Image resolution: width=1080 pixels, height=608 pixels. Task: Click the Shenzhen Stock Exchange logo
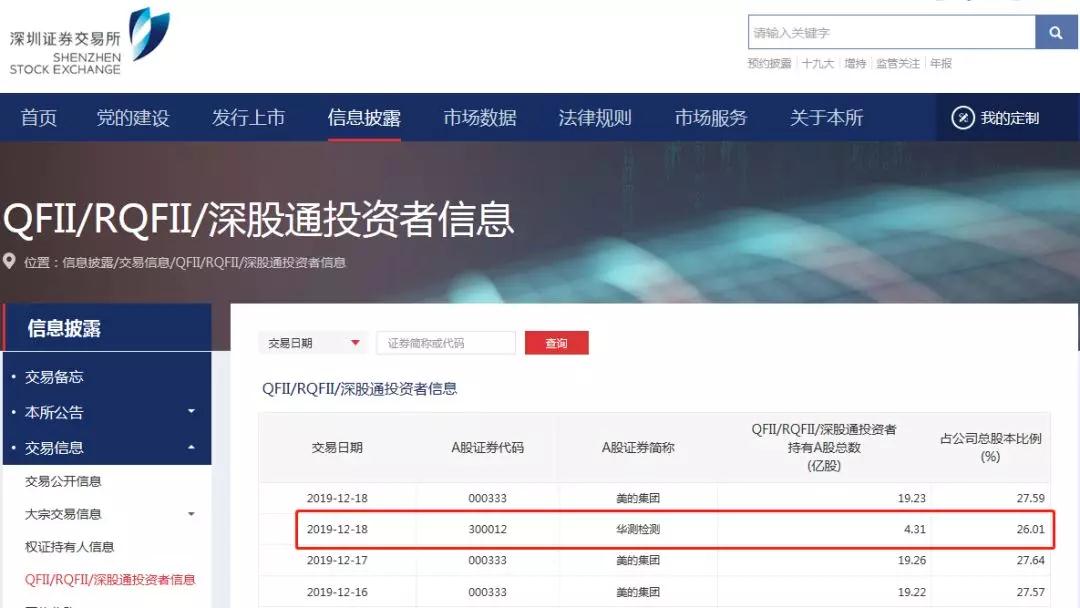point(90,41)
